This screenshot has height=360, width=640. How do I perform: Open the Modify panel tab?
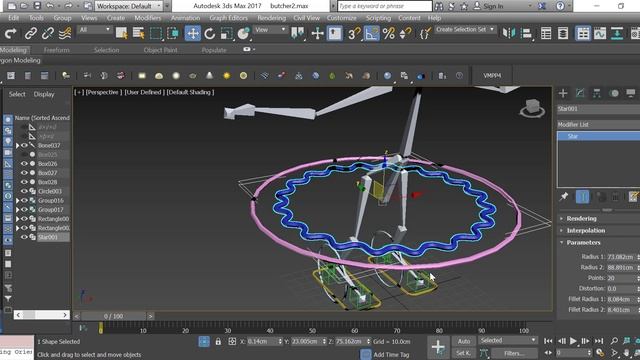pyautogui.click(x=580, y=93)
